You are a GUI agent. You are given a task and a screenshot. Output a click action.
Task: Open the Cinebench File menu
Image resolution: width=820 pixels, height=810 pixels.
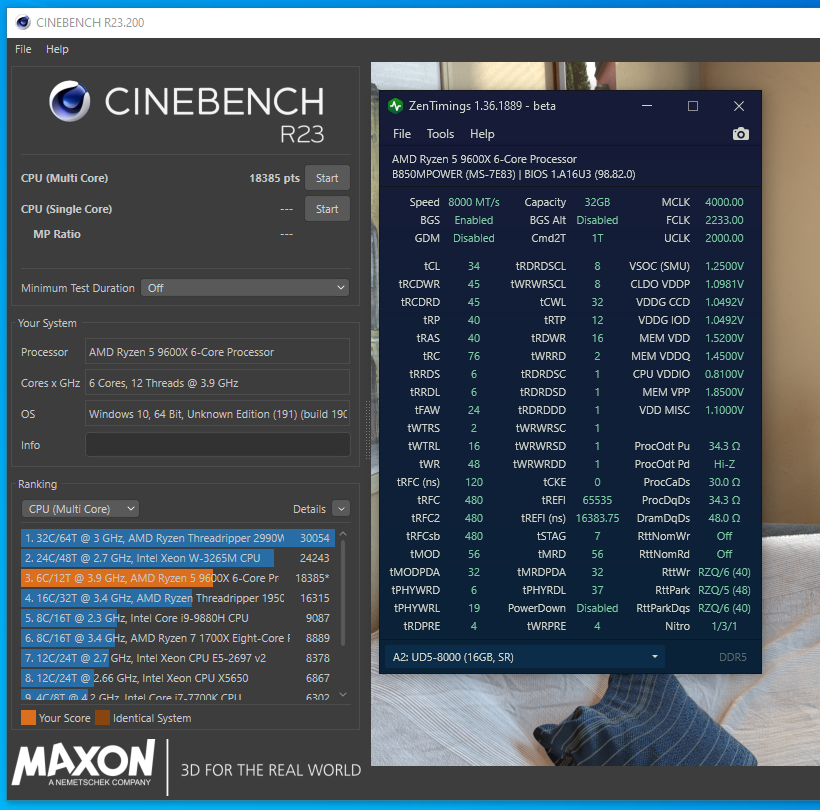(x=23, y=49)
